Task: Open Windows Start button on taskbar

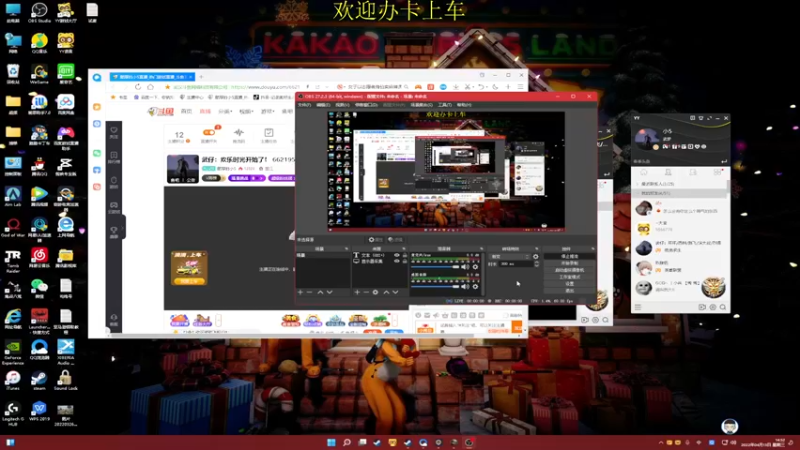Action: click(x=331, y=442)
